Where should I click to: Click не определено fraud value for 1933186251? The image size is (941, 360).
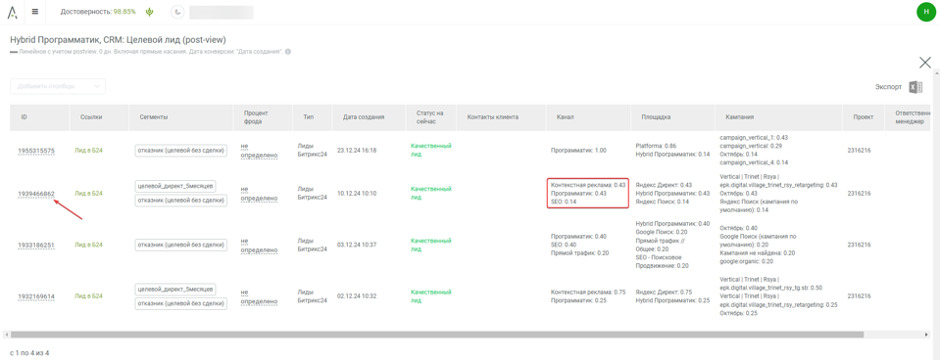click(259, 245)
